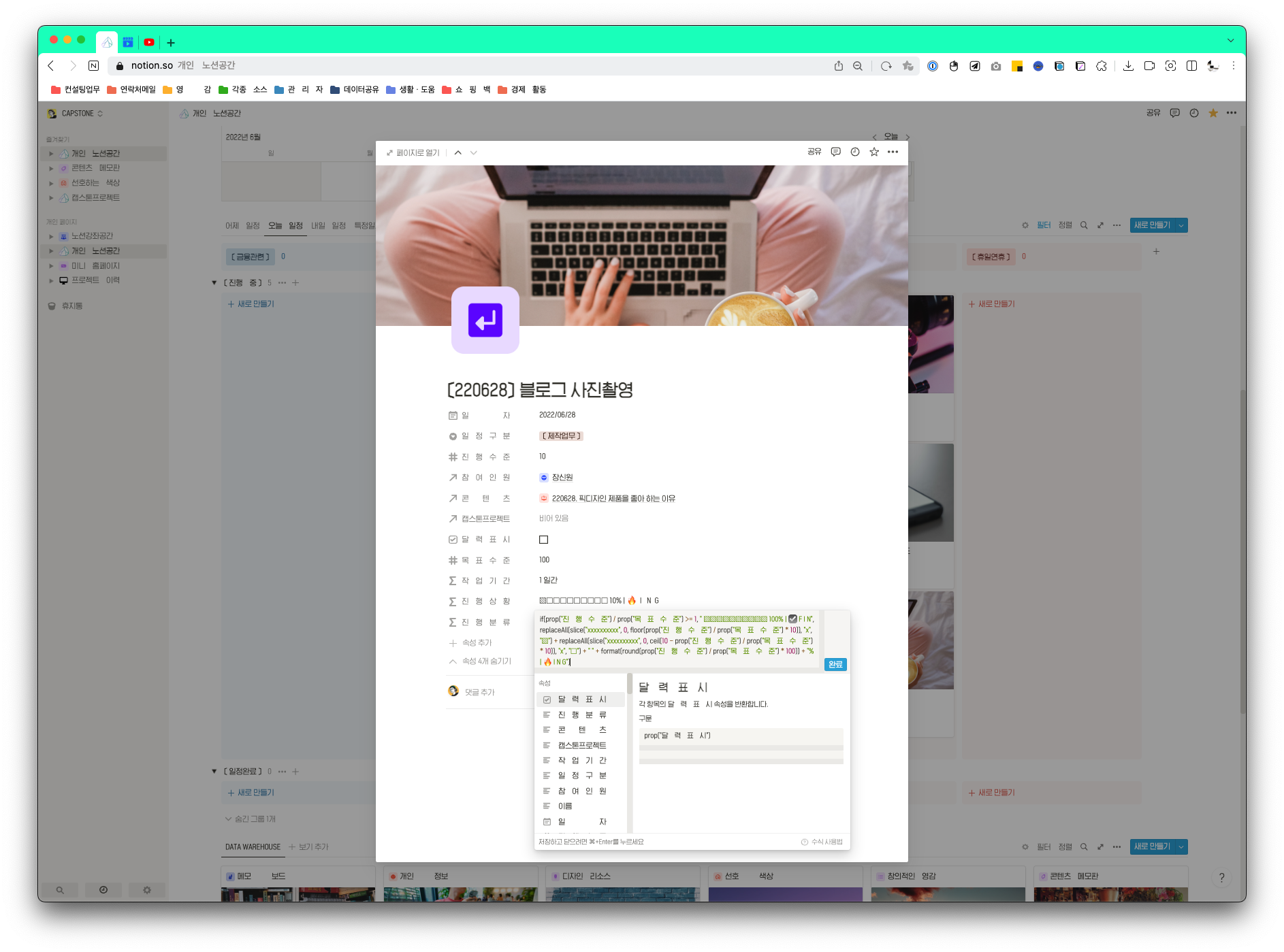Switch to '내일 일정' view tab

[x=328, y=225]
